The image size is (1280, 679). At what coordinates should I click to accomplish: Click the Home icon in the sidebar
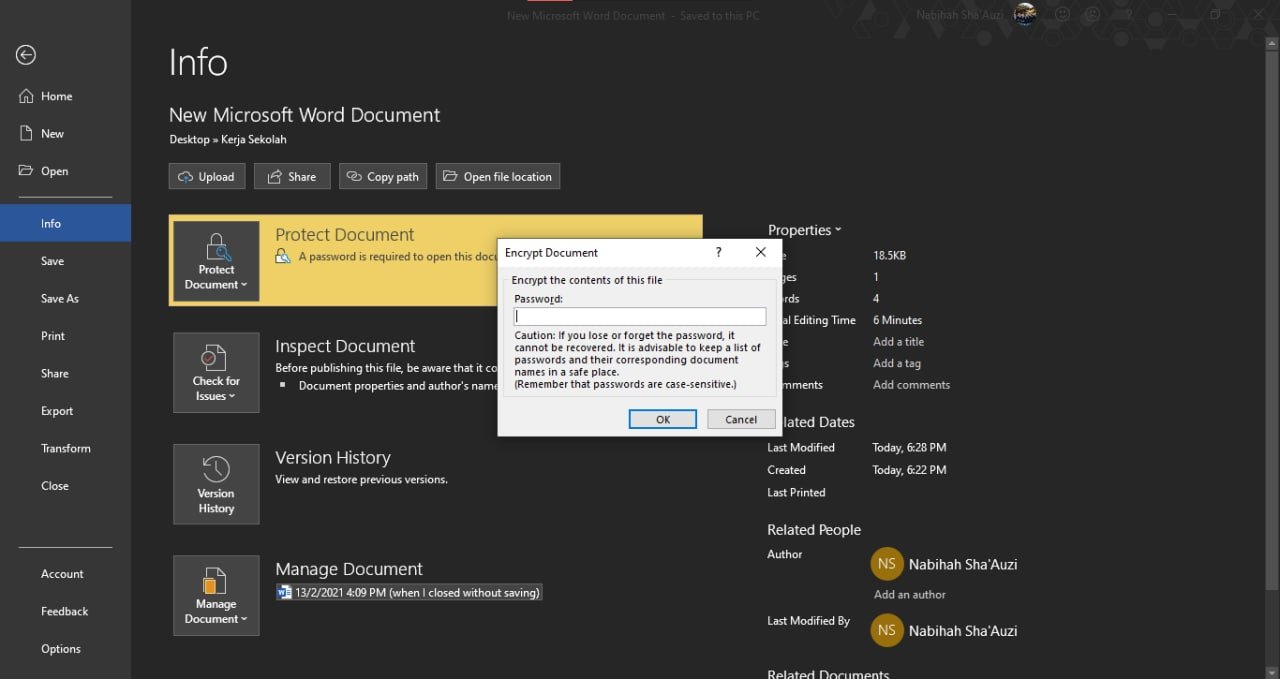pyautogui.click(x=26, y=96)
